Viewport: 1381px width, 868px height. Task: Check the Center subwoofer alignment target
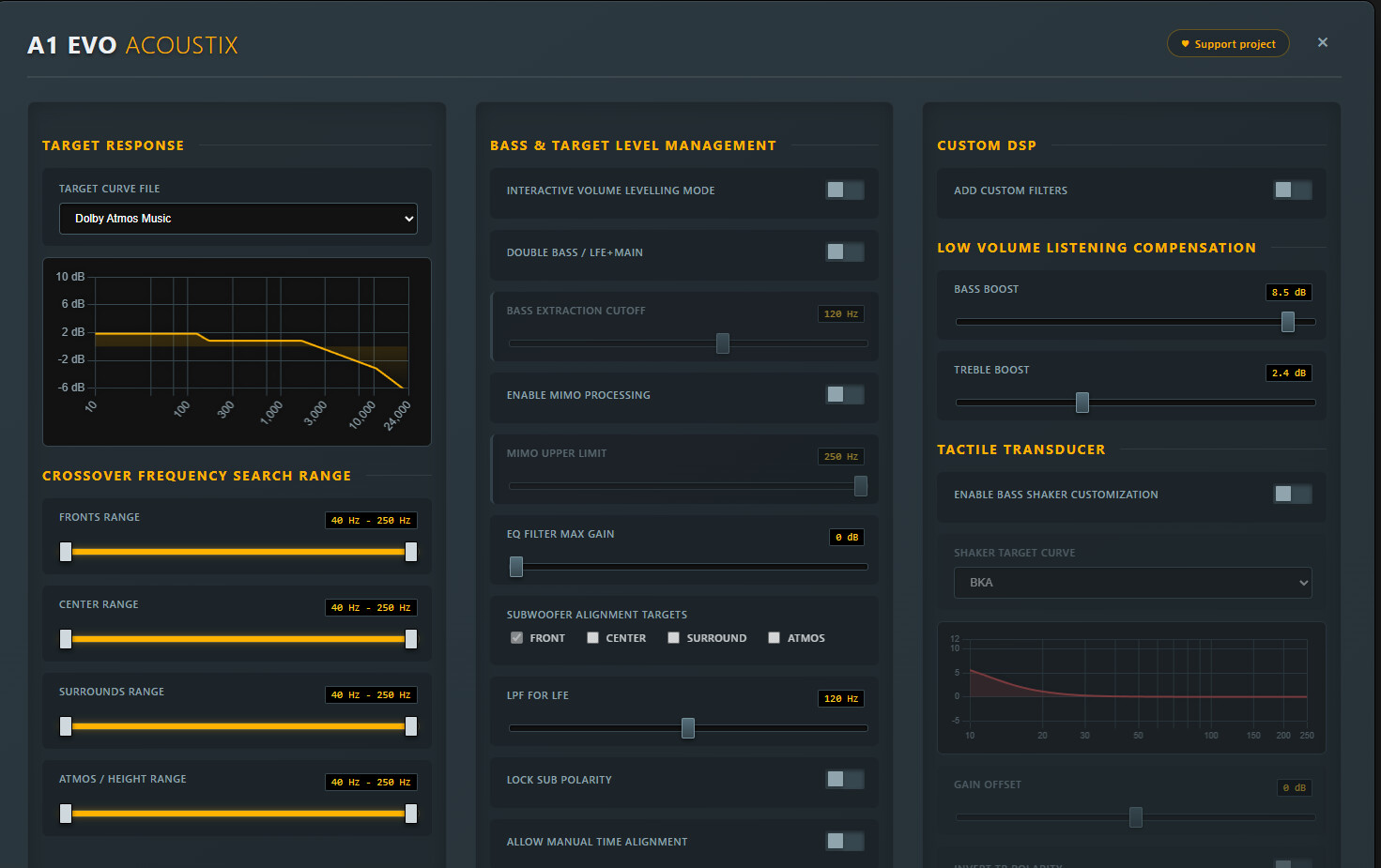[x=592, y=638]
